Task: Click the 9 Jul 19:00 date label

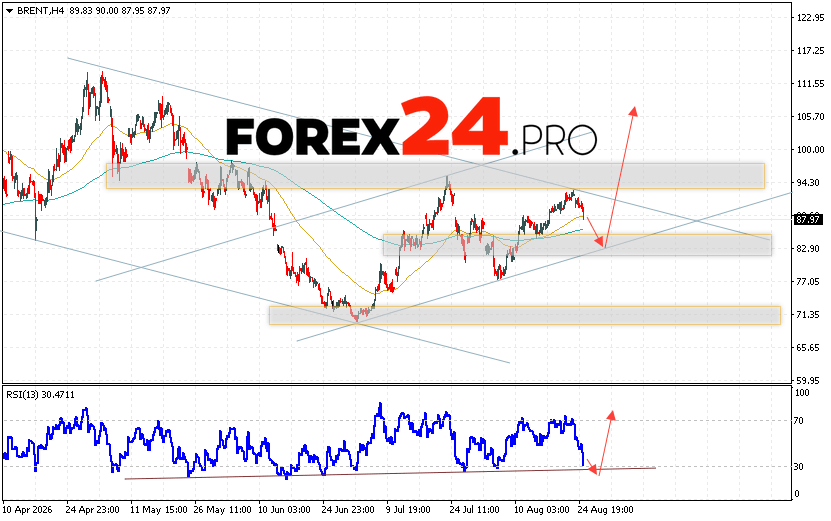Action: (408, 510)
